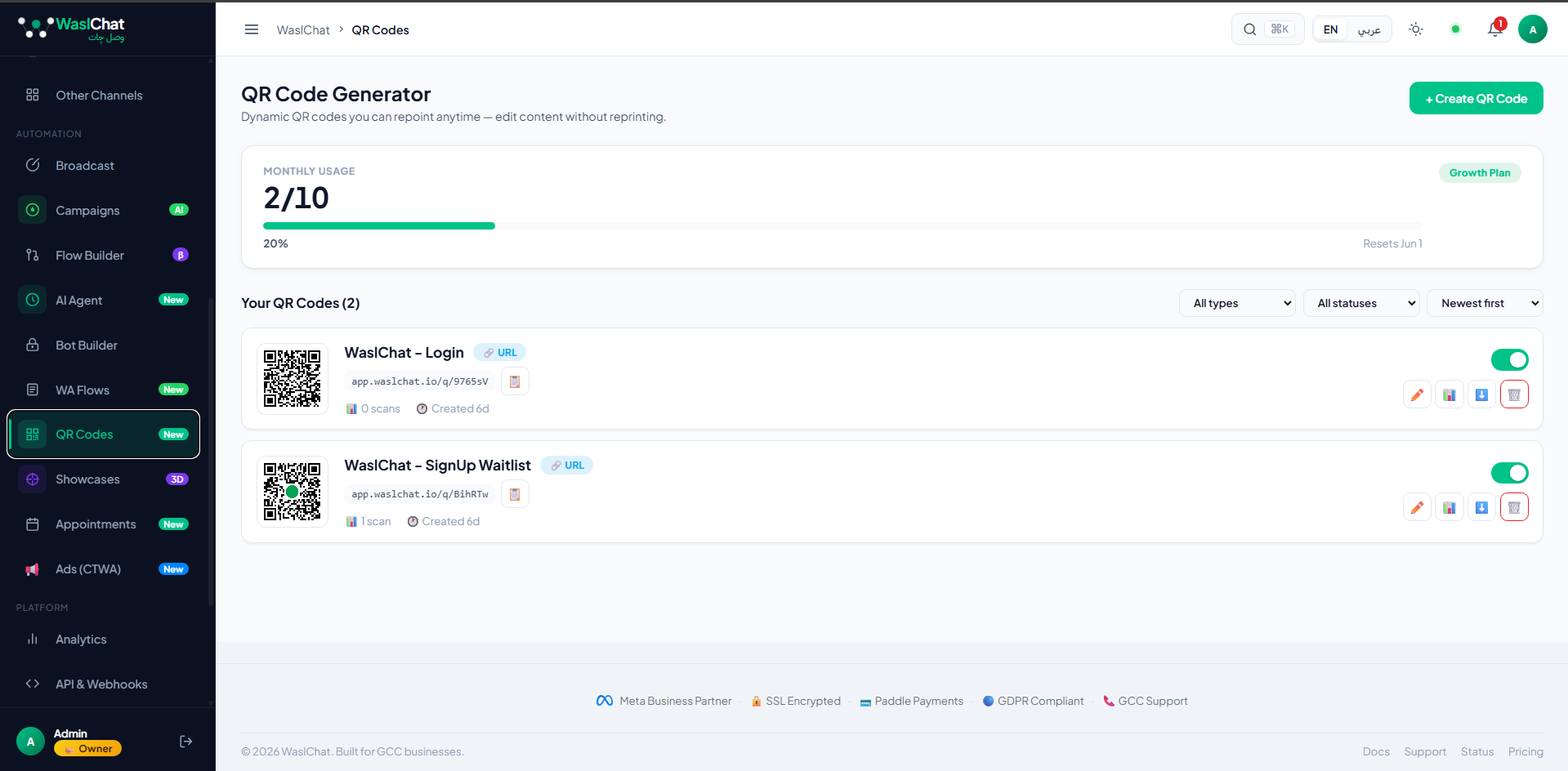Copy the app.waslchat.io/q/BihRTw link
This screenshot has height=771, width=1568.
click(x=515, y=494)
